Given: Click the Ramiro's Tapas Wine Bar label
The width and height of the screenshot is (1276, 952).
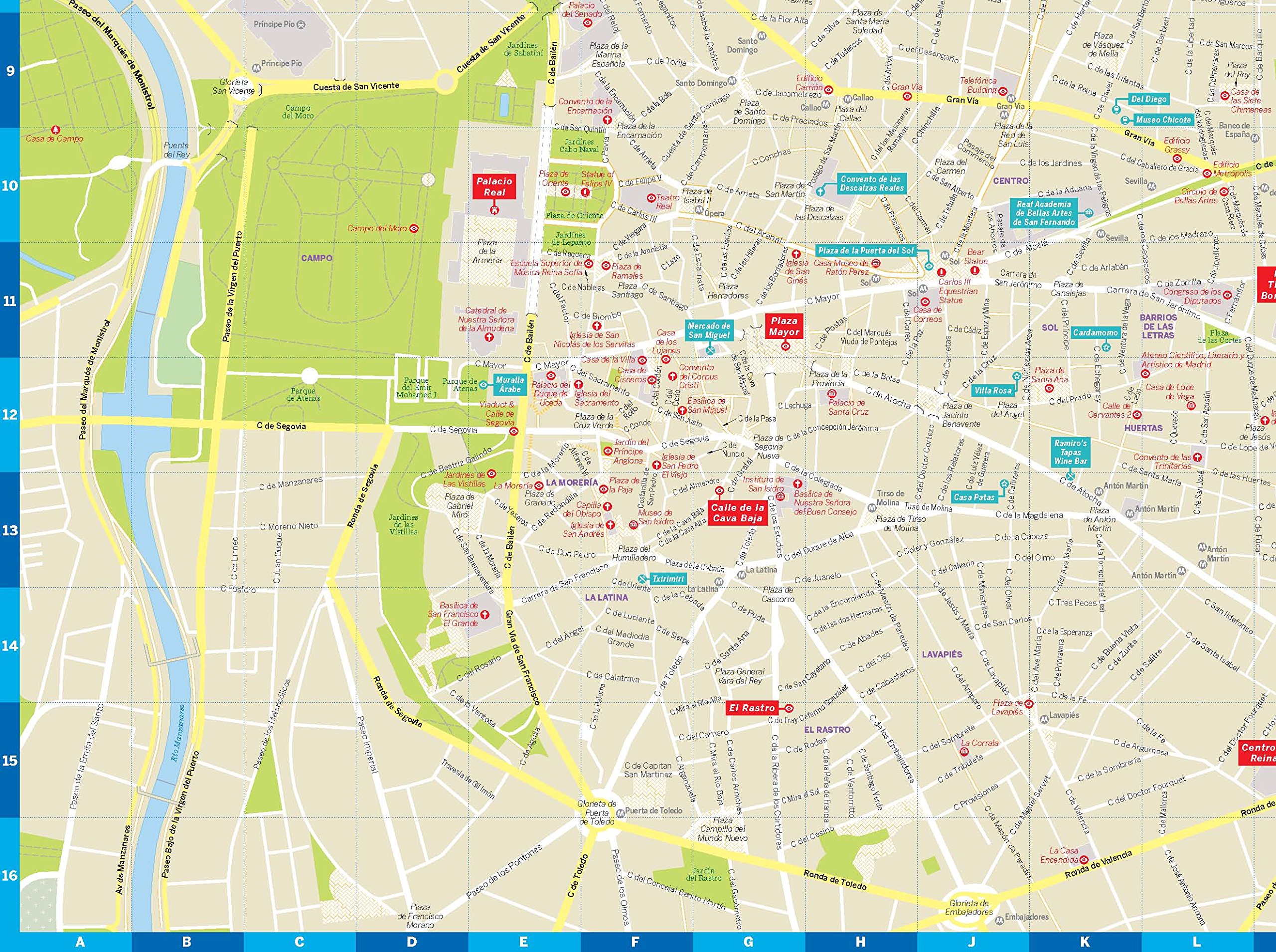Looking at the screenshot, I should 1070,452.
